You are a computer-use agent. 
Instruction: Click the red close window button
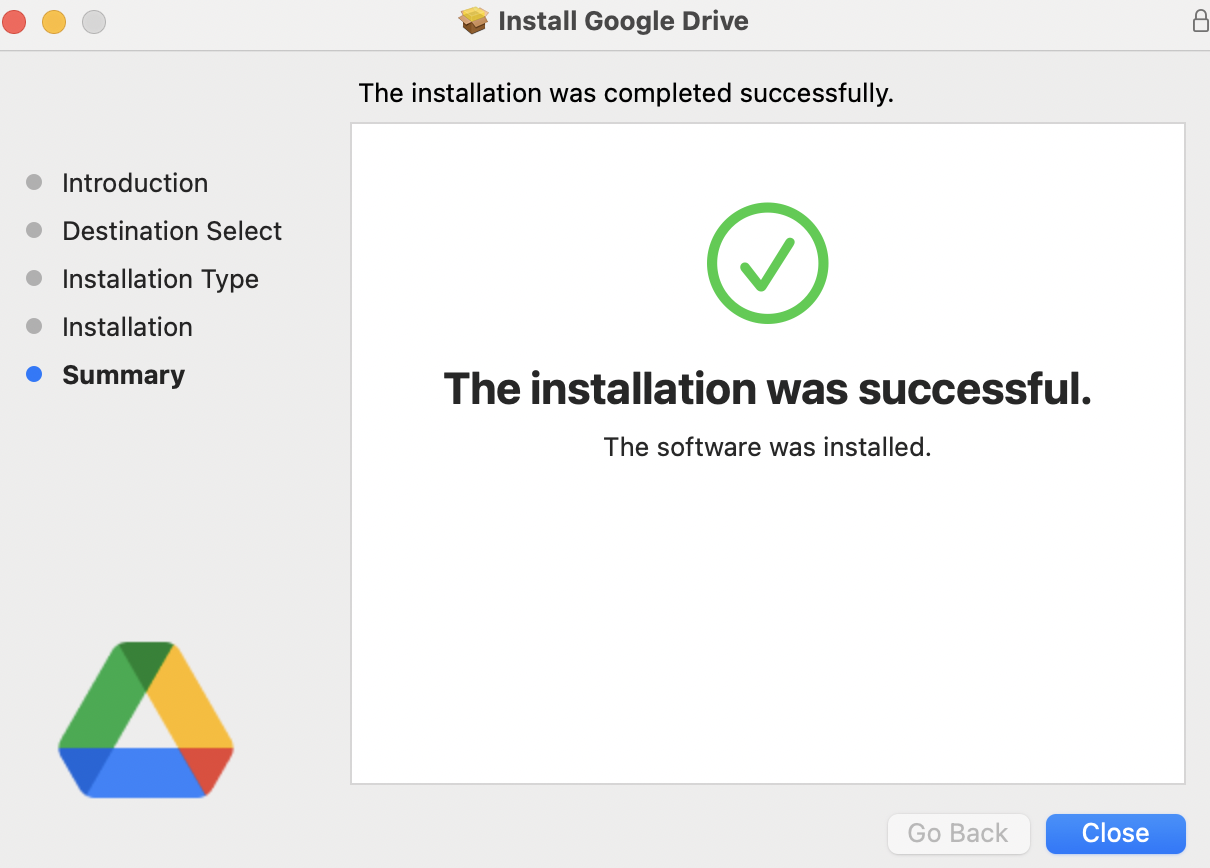point(14,21)
